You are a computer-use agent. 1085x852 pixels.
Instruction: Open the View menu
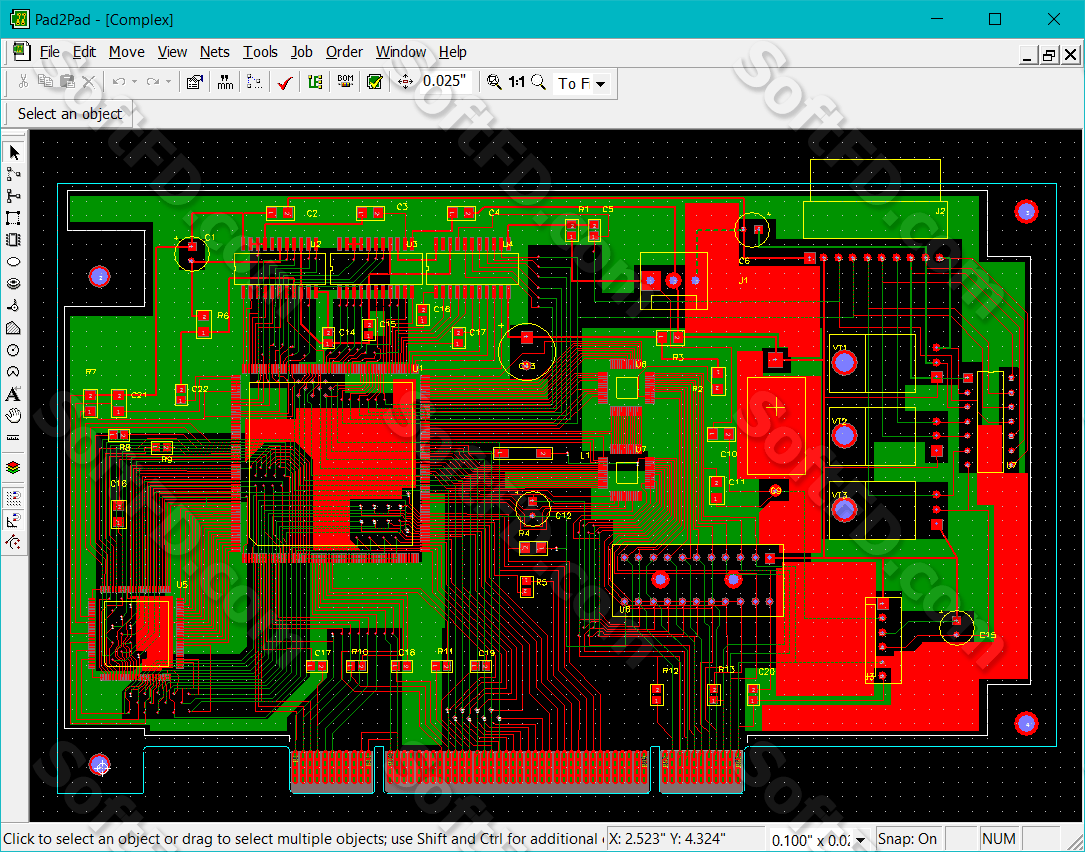click(x=172, y=52)
